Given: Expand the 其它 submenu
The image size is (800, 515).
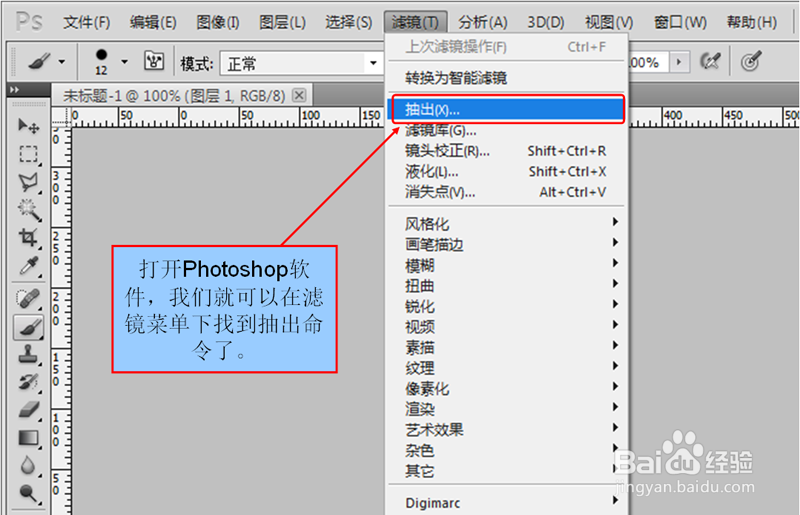Looking at the screenshot, I should (506, 471).
